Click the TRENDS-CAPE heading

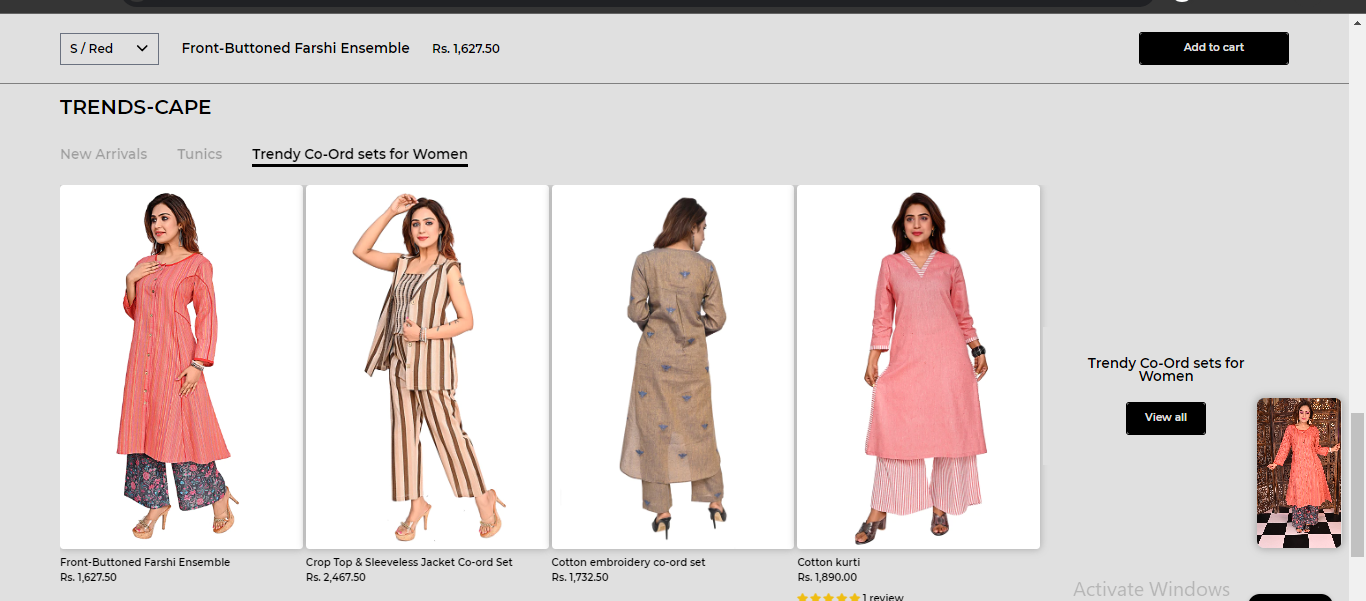(x=135, y=107)
